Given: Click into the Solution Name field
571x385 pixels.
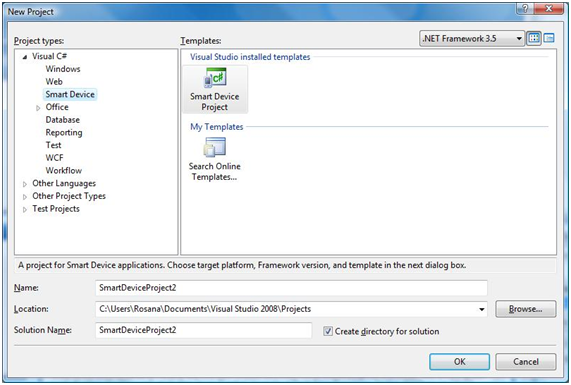Looking at the screenshot, I should click(x=203, y=330).
